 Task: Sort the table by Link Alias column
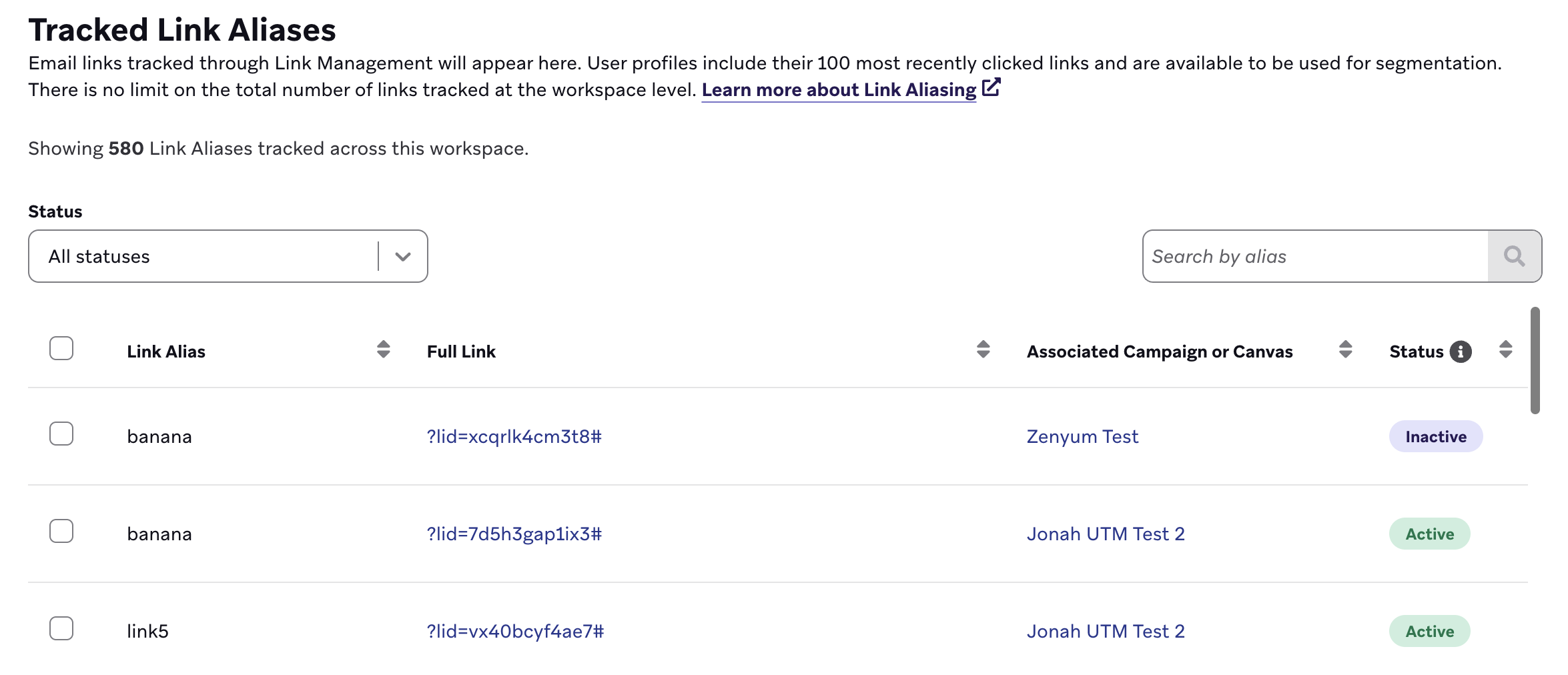[383, 350]
